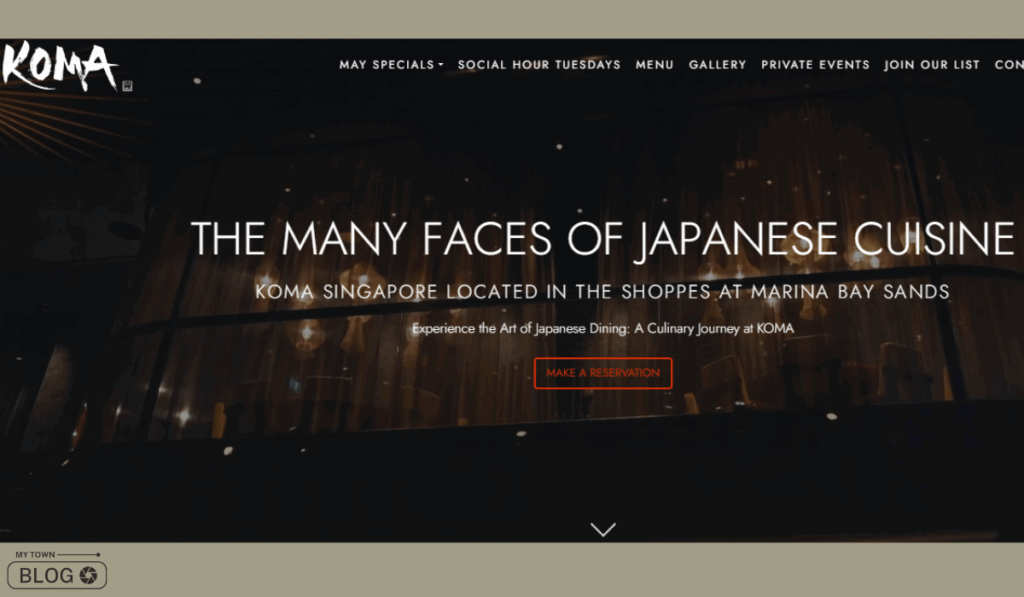Open the Private Events link

(815, 65)
